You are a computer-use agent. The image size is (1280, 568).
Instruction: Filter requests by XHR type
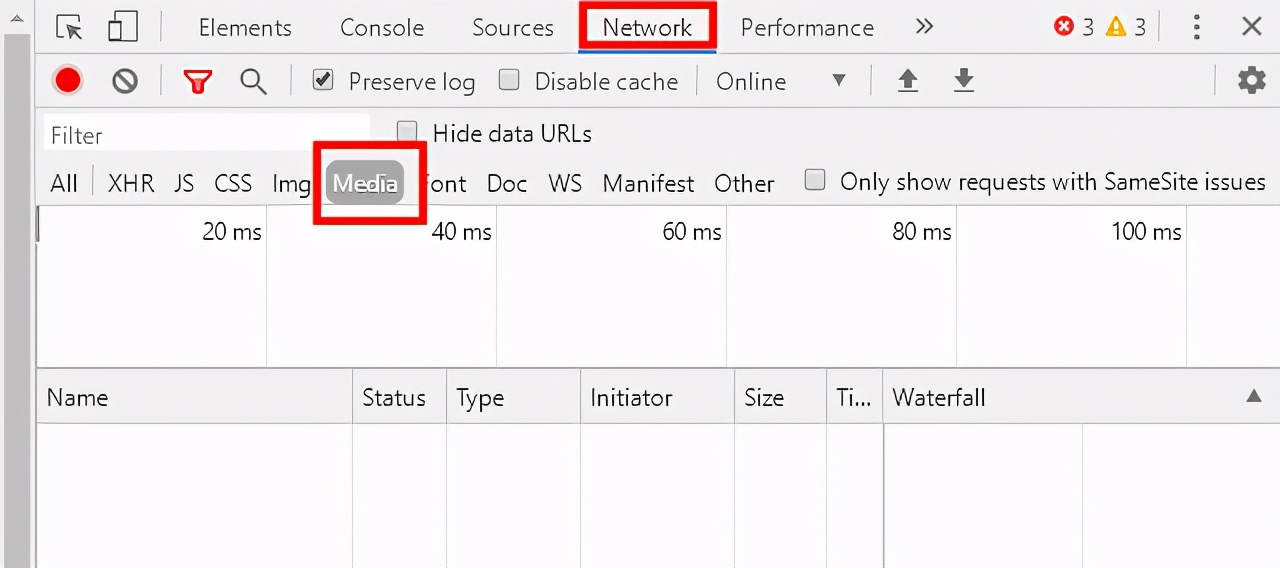point(131,183)
